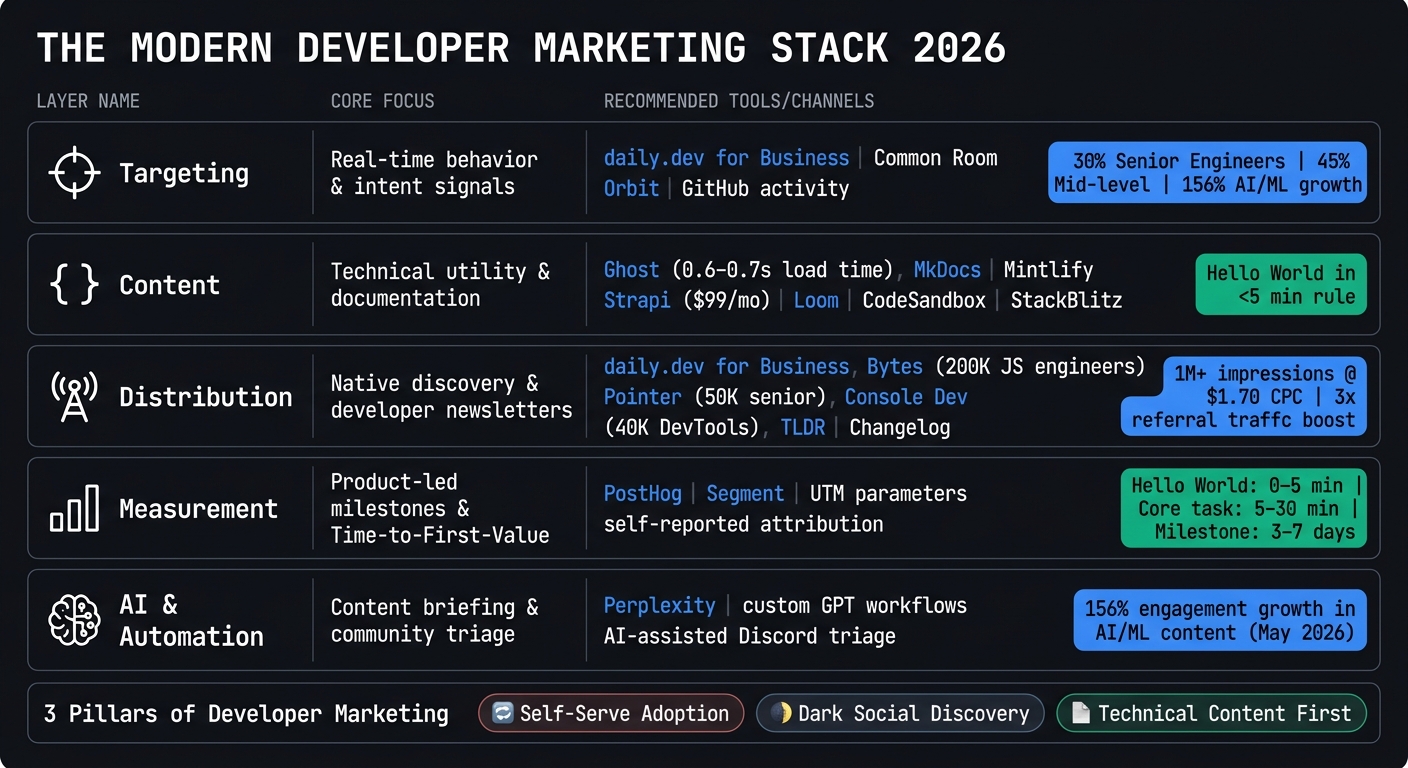Open daily.dev for Business link in Distribution row
The height and width of the screenshot is (768, 1408).
pyautogui.click(x=726, y=367)
